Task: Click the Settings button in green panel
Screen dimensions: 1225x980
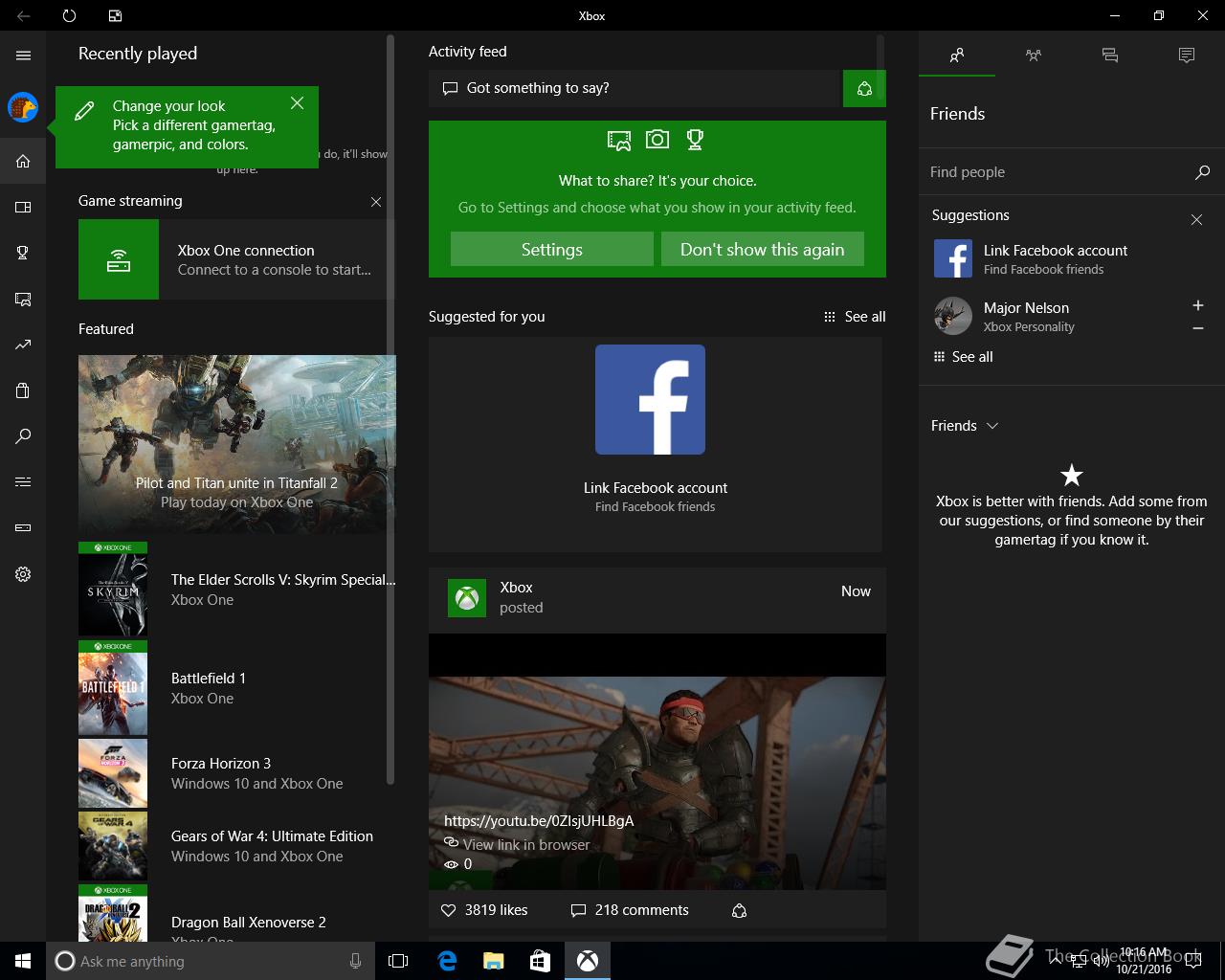Action: (552, 249)
